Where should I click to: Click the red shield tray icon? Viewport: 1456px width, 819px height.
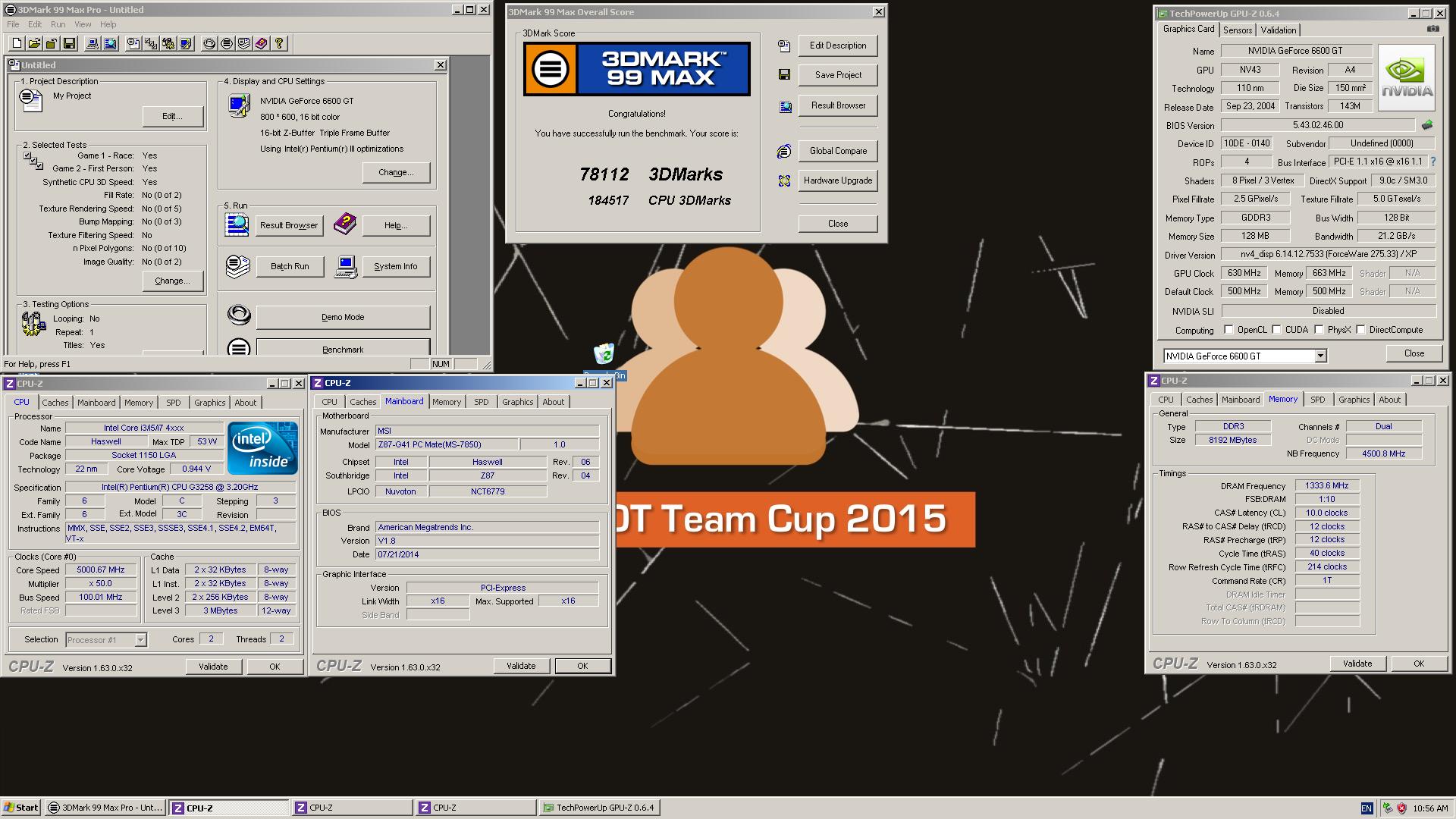[x=1401, y=808]
